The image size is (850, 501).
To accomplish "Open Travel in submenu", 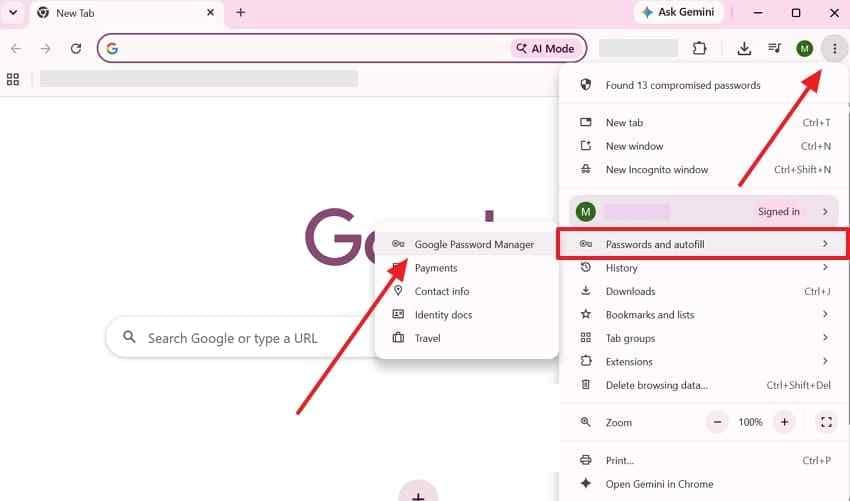I will tap(466, 338).
